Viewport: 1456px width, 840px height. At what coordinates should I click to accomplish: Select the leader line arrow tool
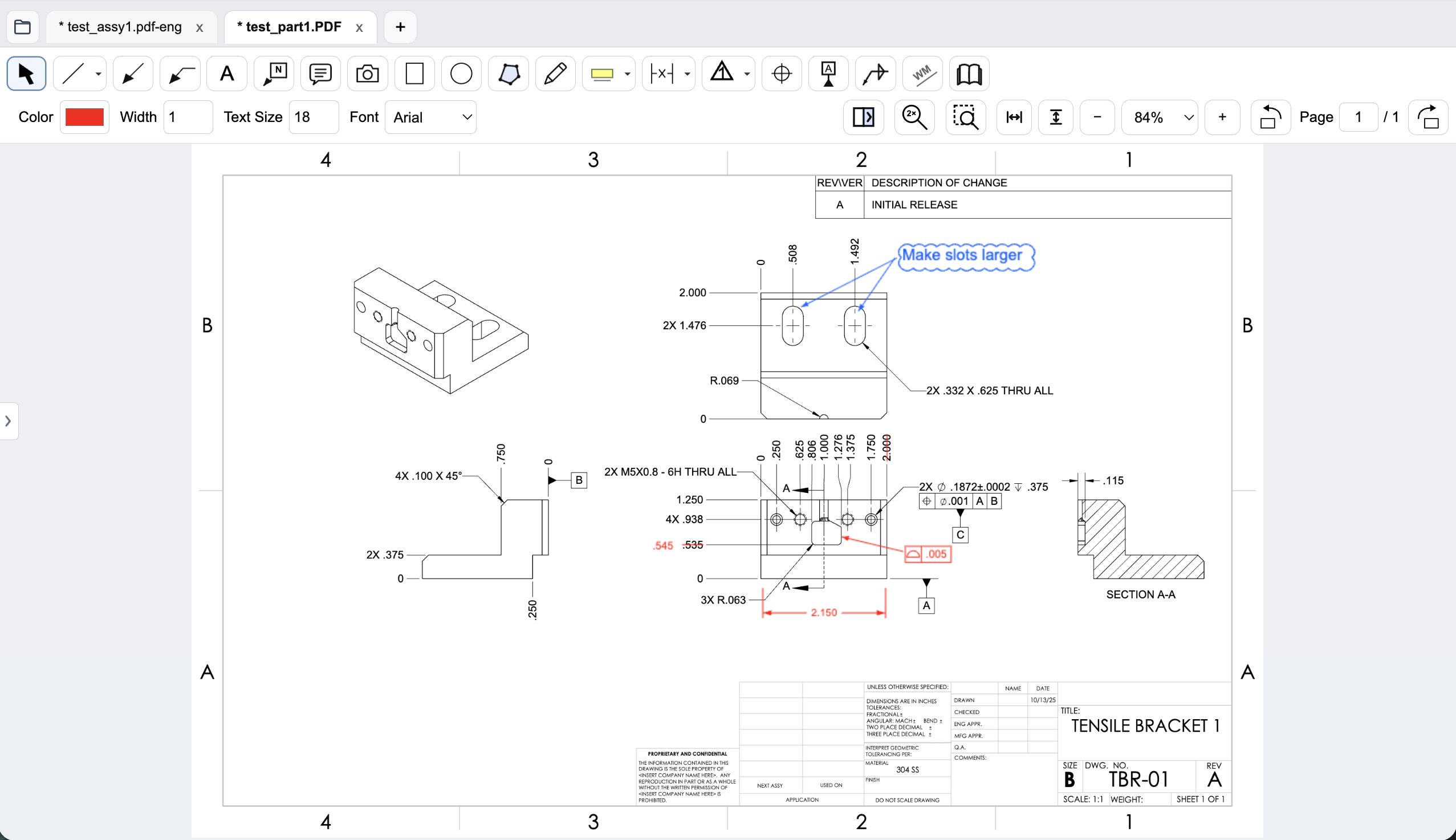(180, 74)
